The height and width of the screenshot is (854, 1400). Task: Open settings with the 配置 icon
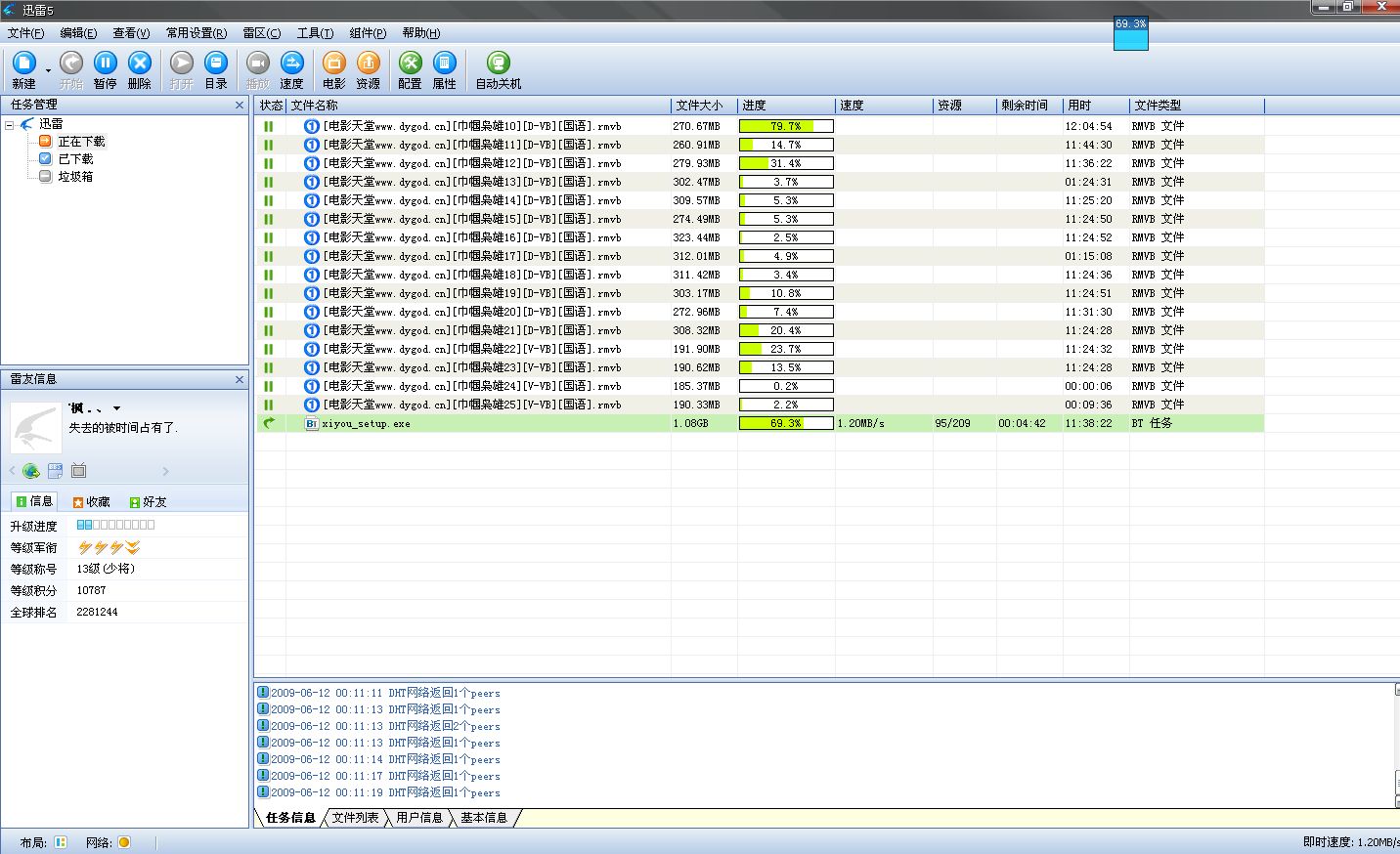coord(411,64)
